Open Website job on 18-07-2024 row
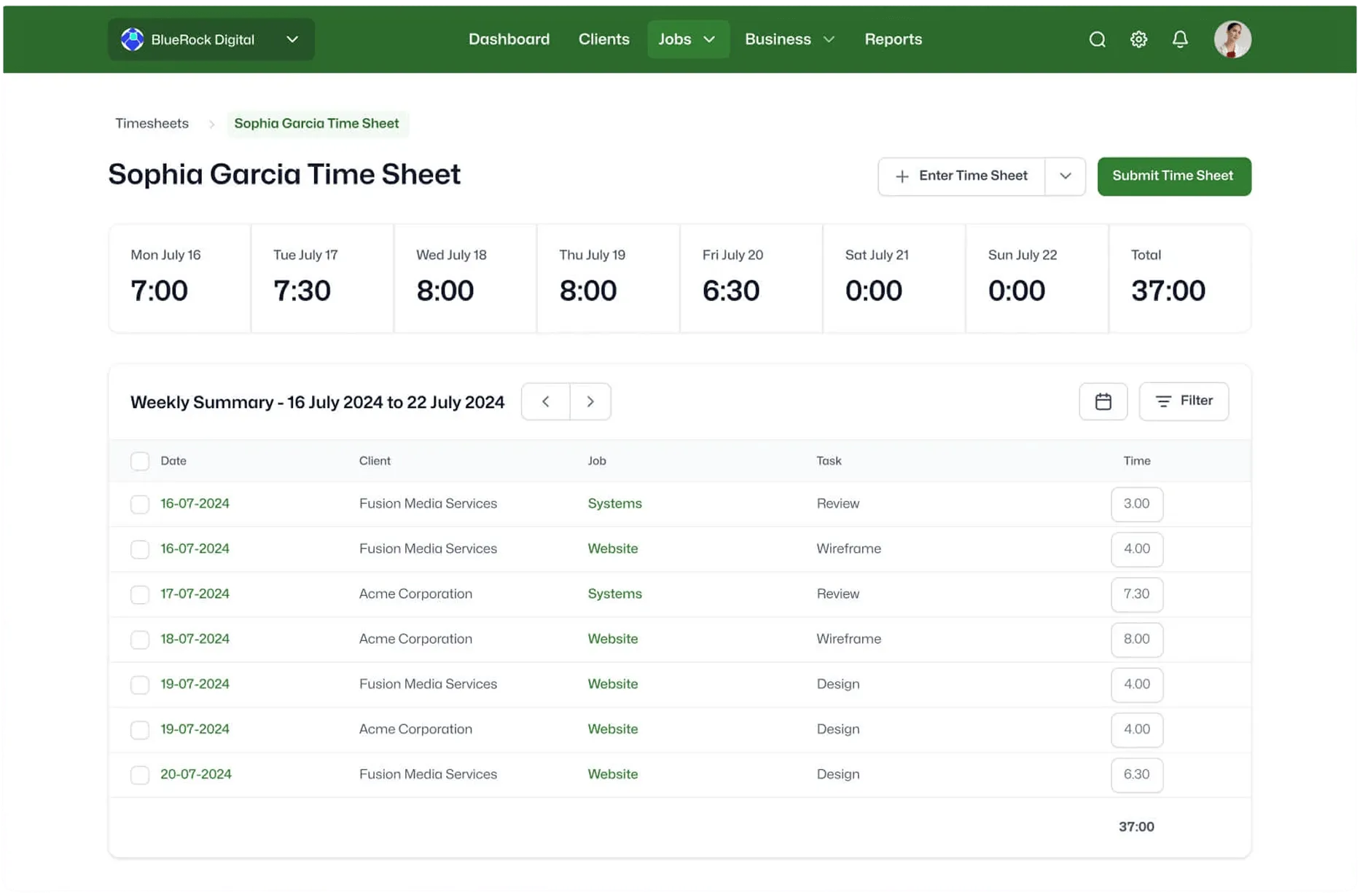Image resolution: width=1360 pixels, height=896 pixels. [612, 639]
